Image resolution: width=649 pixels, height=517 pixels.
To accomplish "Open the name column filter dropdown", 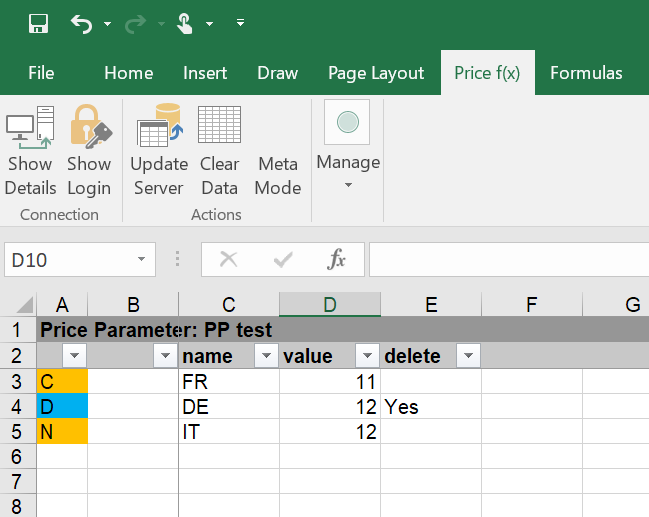I will 266,355.
